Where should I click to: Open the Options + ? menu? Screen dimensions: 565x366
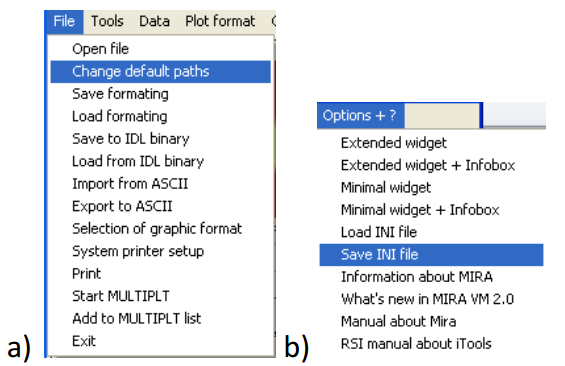click(x=360, y=115)
